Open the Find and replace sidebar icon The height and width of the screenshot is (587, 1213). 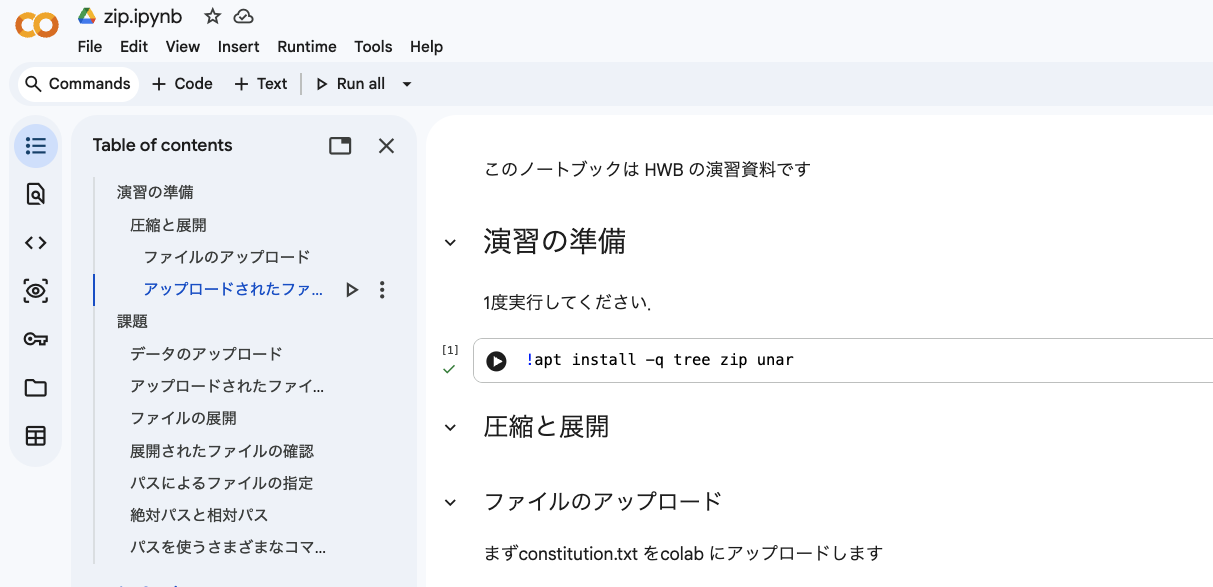pyautogui.click(x=36, y=194)
